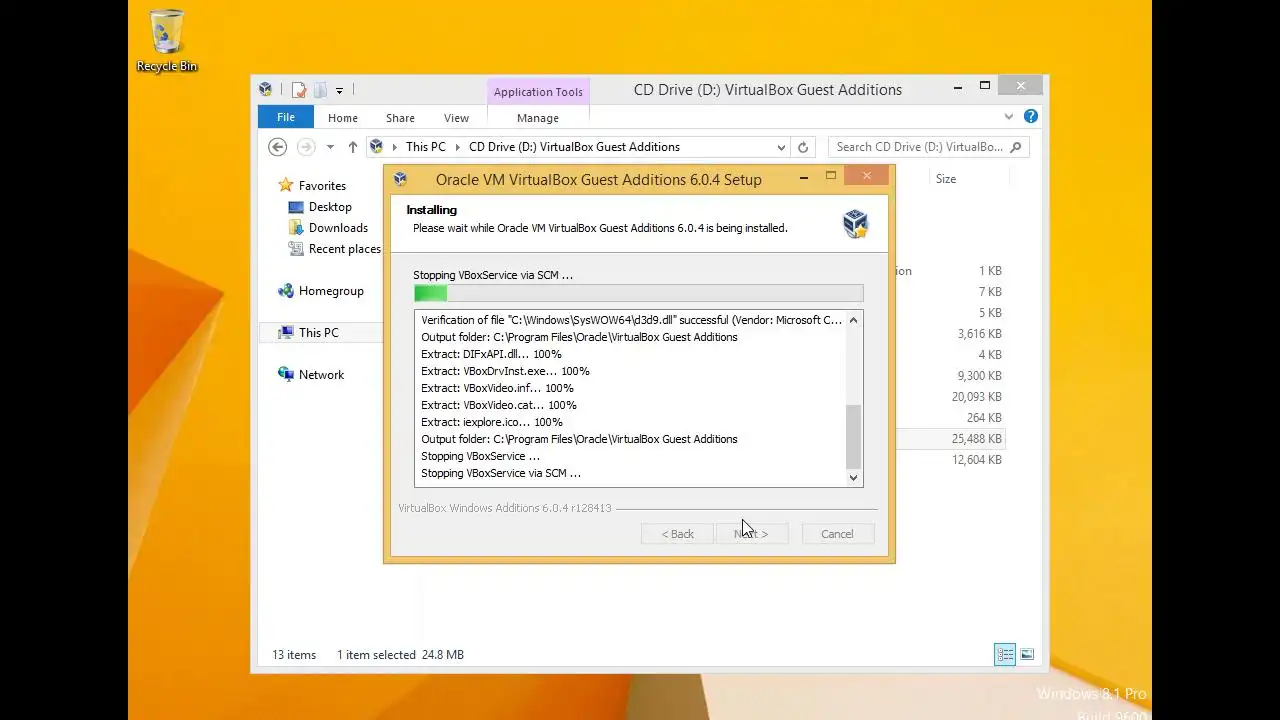Click the setup dialog title bar icon
The width and height of the screenshot is (1280, 720).
point(400,179)
